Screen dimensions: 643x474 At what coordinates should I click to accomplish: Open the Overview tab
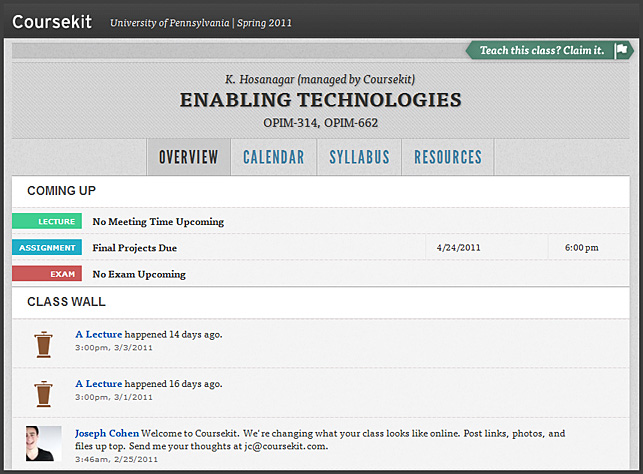tap(189, 157)
